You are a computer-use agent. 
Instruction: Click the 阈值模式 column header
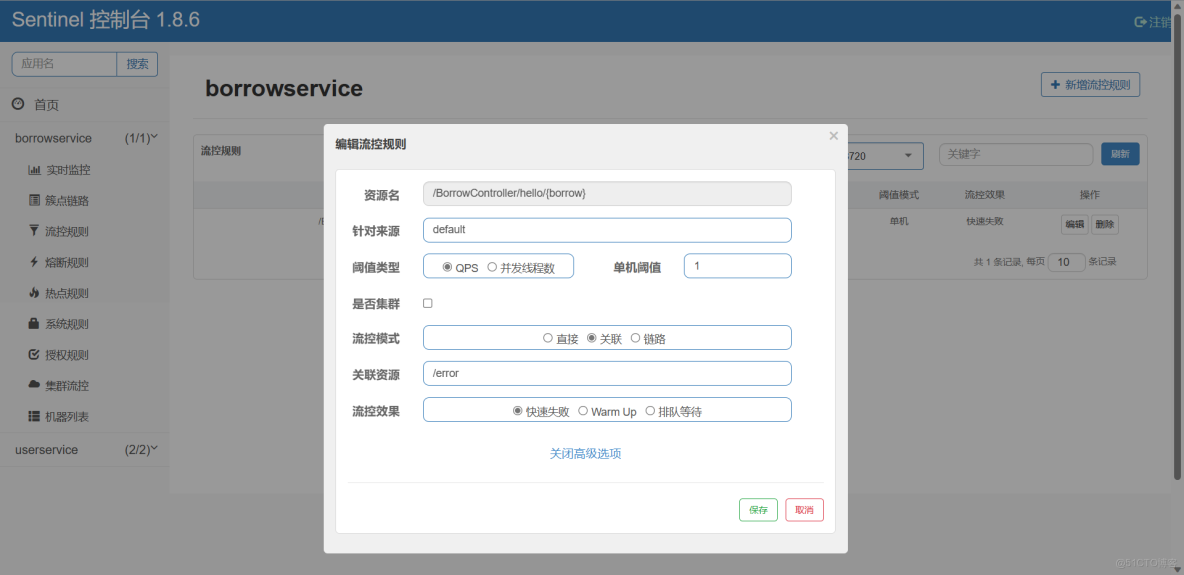coord(899,195)
